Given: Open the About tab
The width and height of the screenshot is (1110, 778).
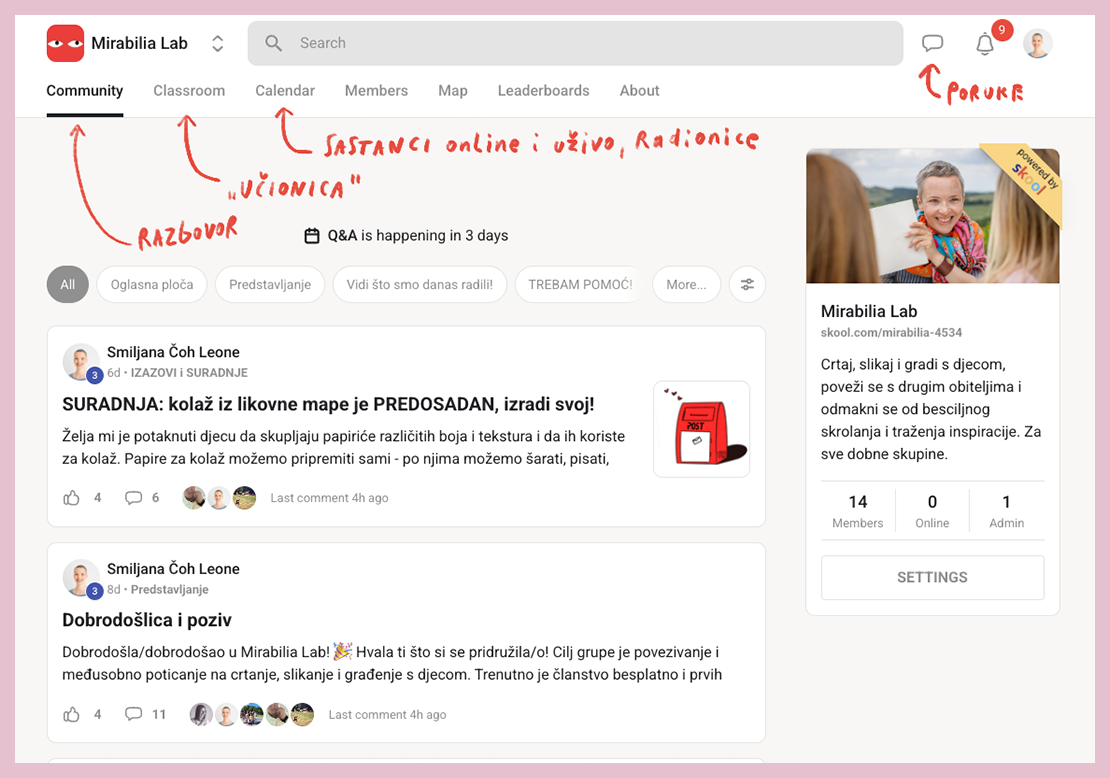Looking at the screenshot, I should pos(639,91).
